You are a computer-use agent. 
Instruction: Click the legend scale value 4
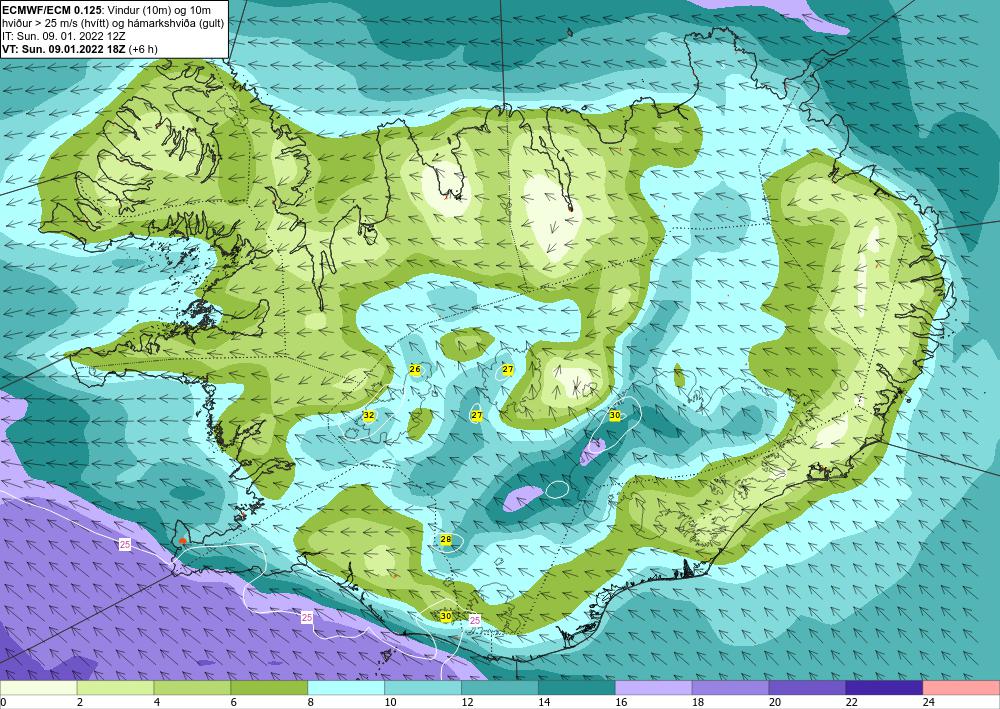click(x=157, y=702)
